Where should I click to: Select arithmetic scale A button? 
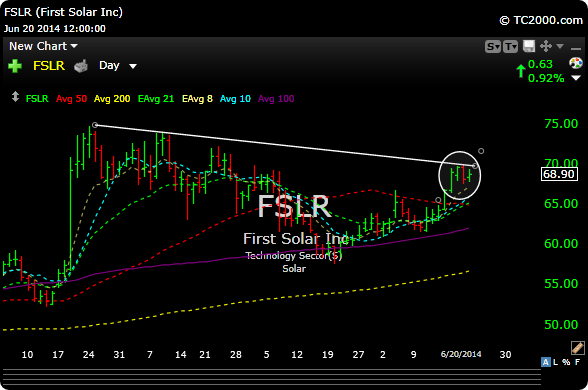click(546, 362)
